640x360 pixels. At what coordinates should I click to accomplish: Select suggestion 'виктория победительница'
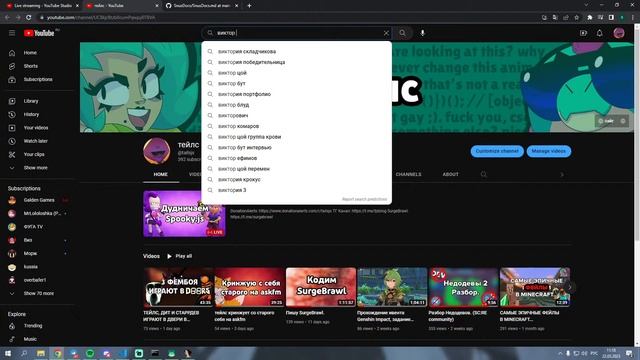point(296,62)
